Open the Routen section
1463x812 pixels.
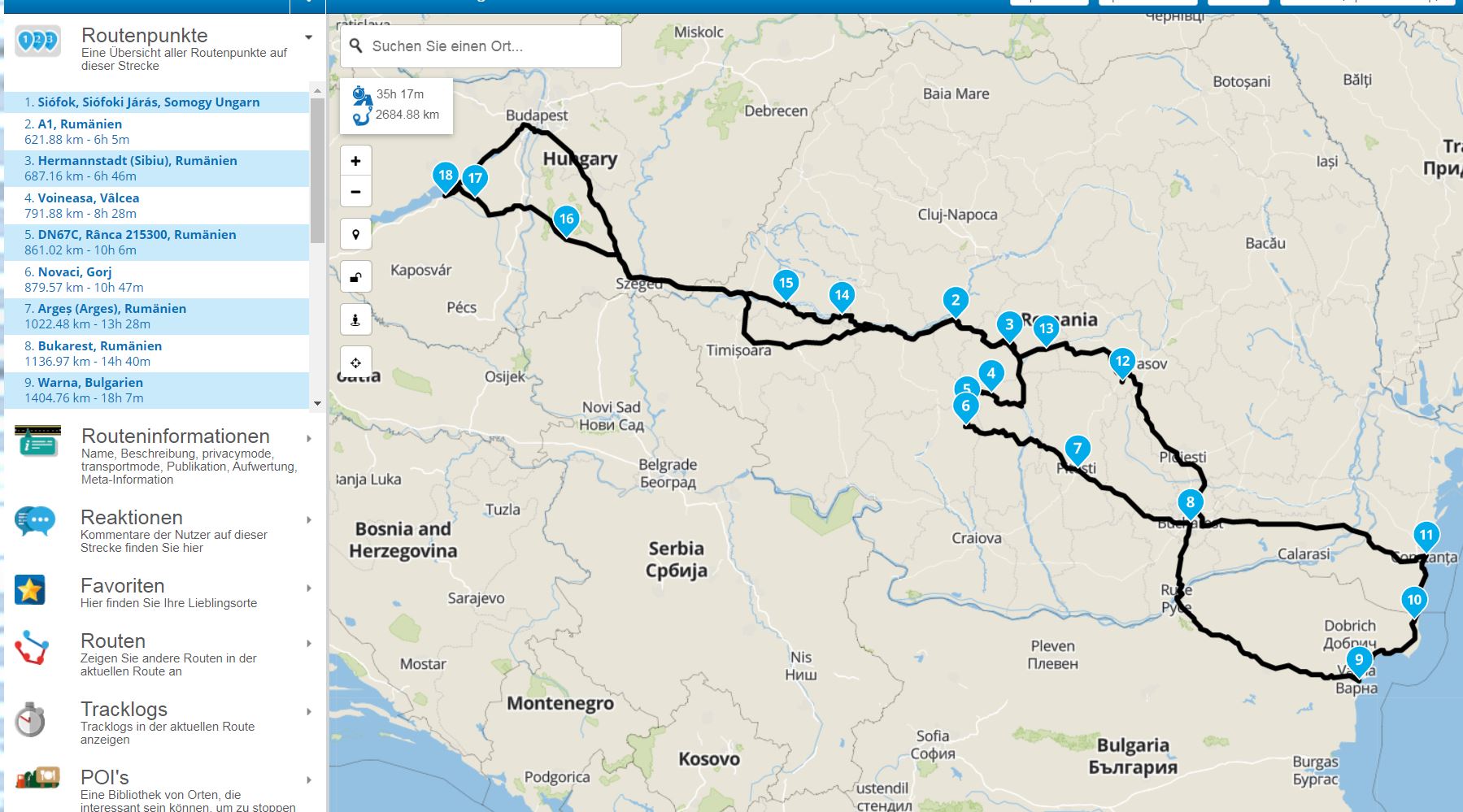pos(113,641)
